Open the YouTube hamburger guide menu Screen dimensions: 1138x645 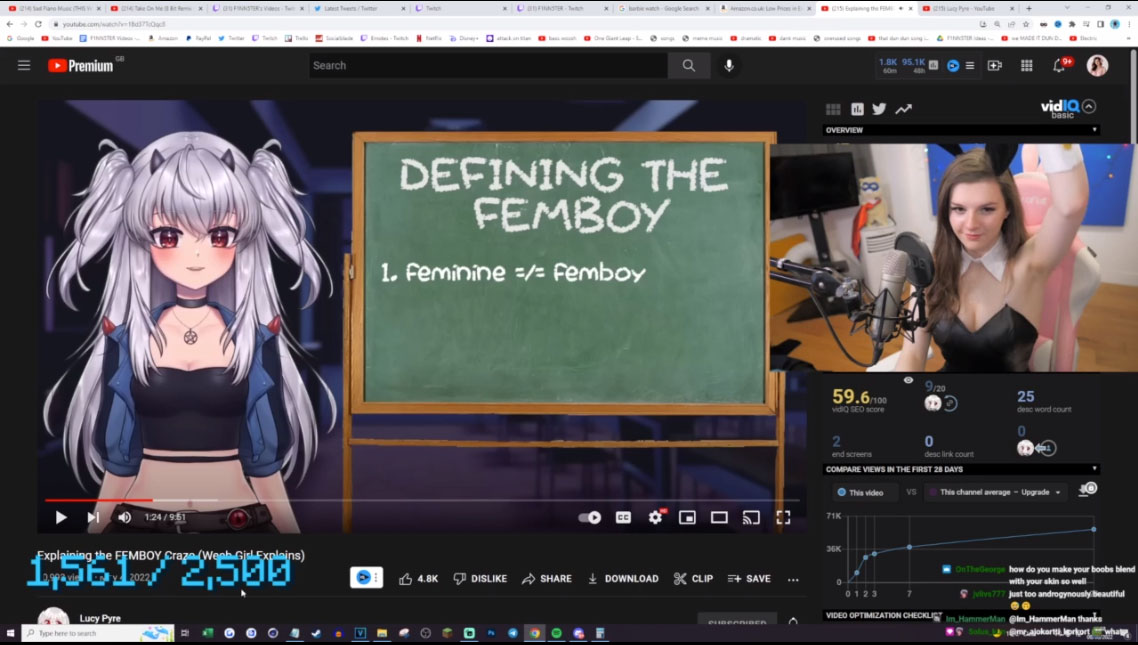[24, 65]
